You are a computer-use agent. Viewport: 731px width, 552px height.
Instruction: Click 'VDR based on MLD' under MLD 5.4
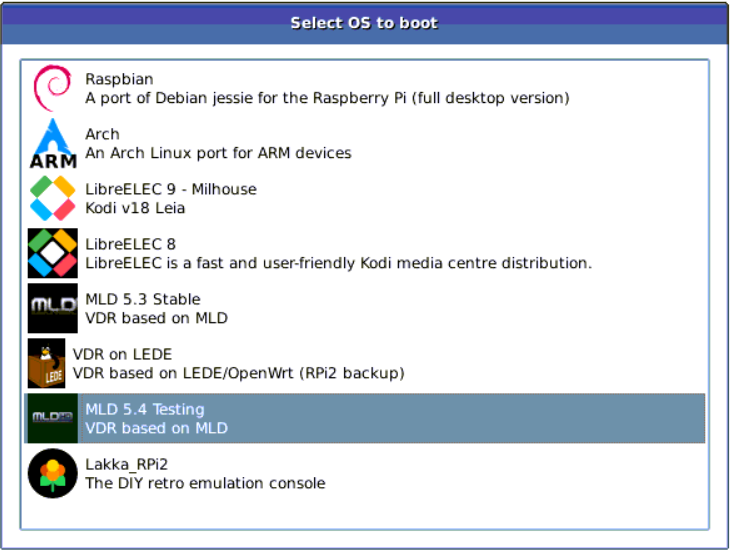click(157, 428)
